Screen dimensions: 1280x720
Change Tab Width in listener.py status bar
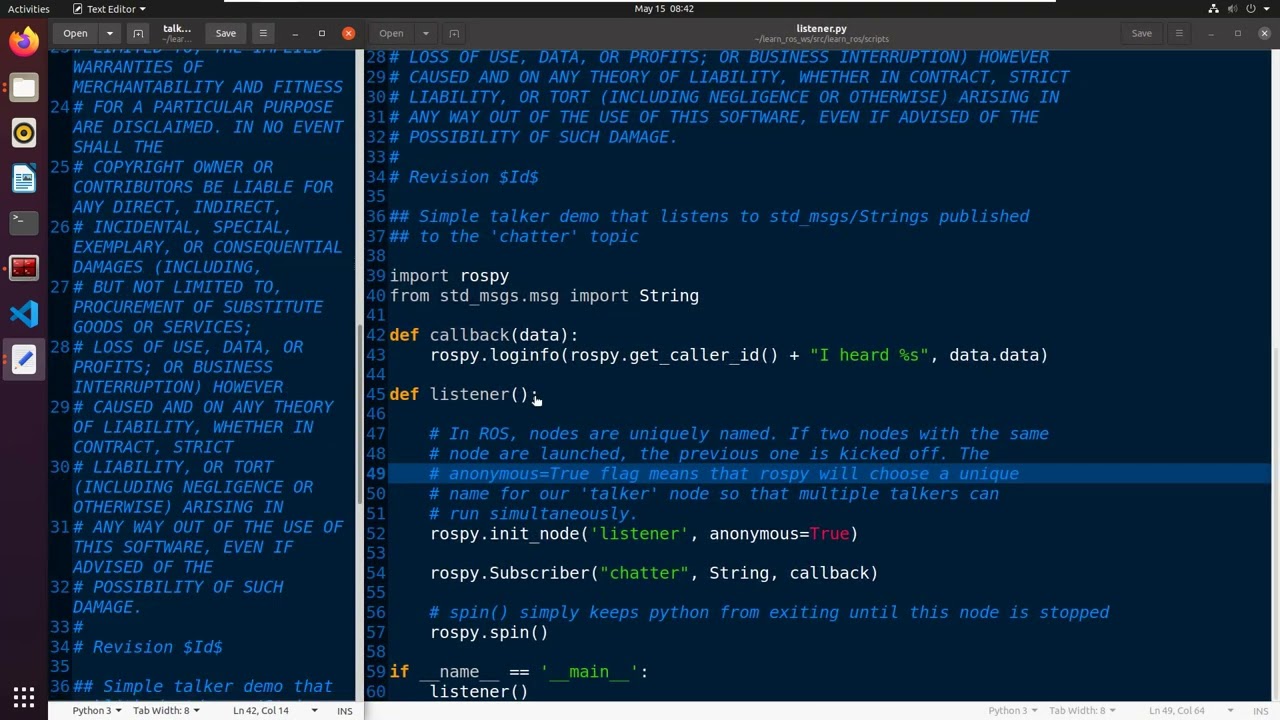tap(1082, 710)
